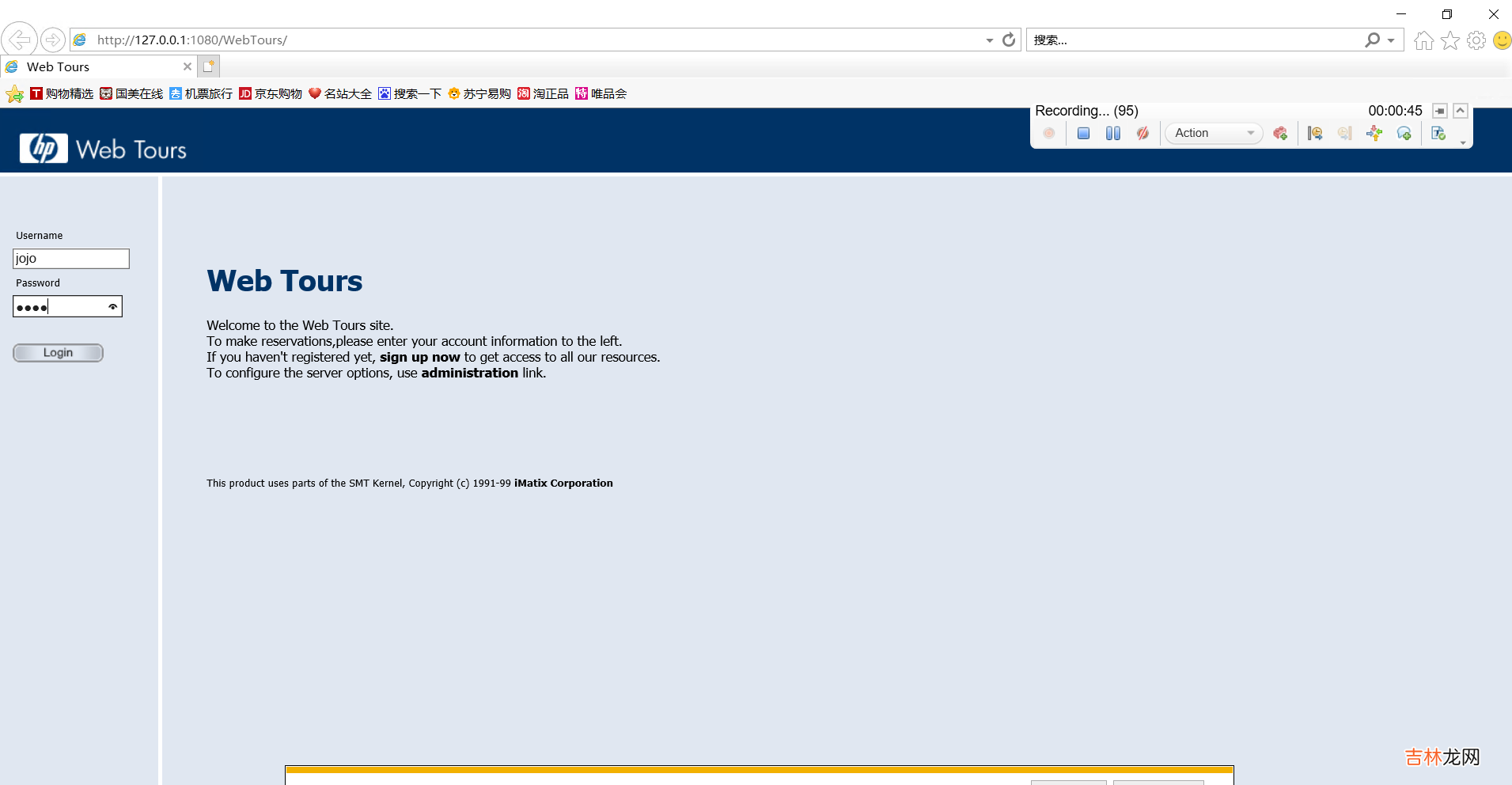Screen dimensions: 1512x785
Task: Open the administration link
Action: [x=469, y=374]
